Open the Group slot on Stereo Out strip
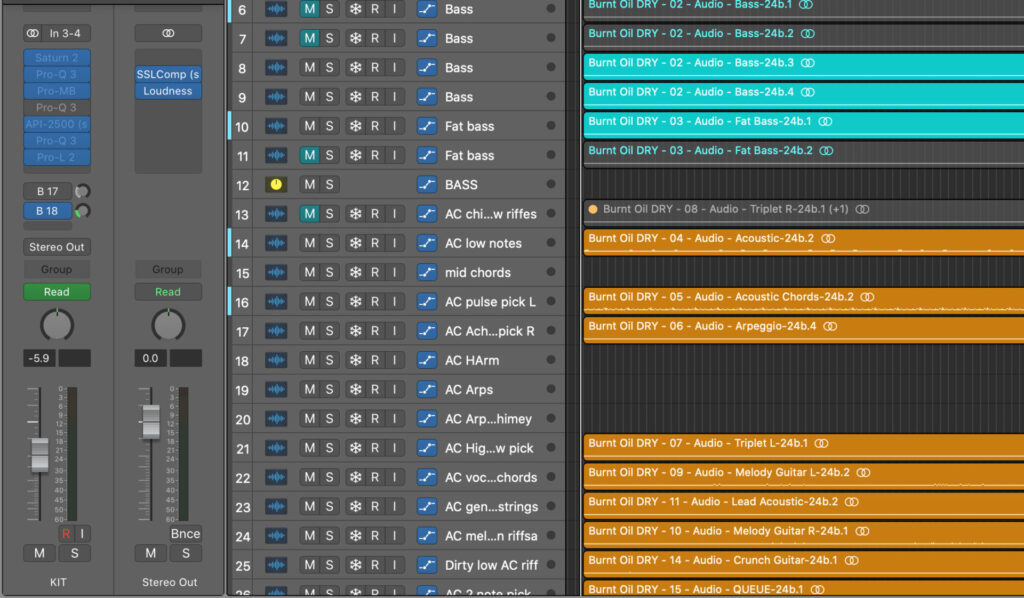 click(x=168, y=270)
